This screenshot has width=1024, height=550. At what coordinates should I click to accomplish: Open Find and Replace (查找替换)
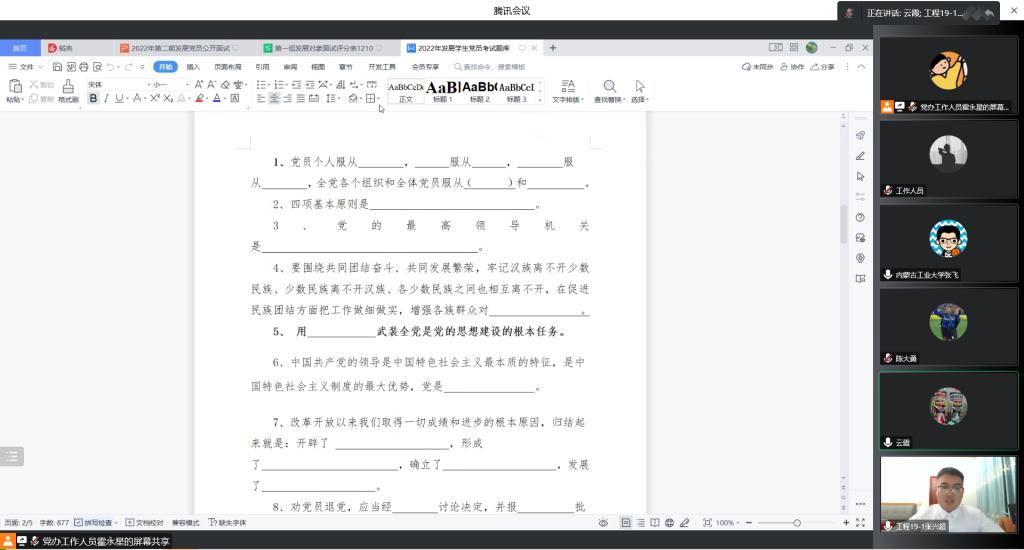(609, 91)
